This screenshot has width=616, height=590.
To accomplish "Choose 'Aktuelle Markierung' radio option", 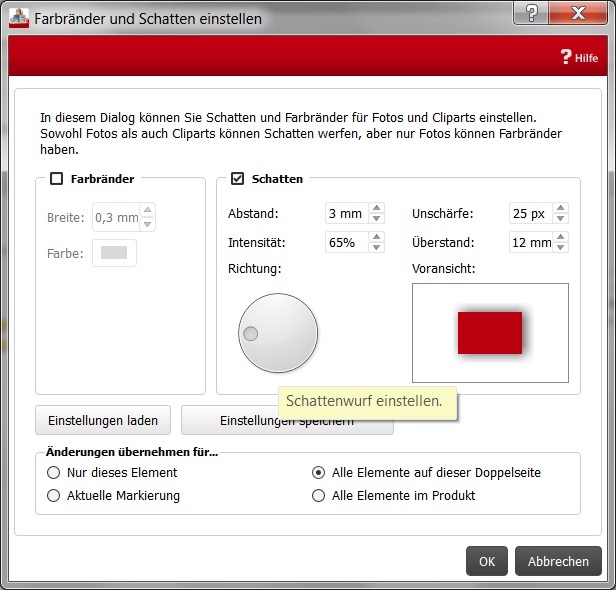I will [54, 495].
